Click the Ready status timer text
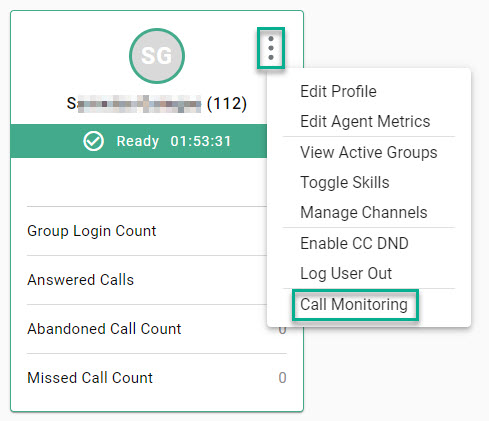The width and height of the screenshot is (489, 421). [x=201, y=141]
